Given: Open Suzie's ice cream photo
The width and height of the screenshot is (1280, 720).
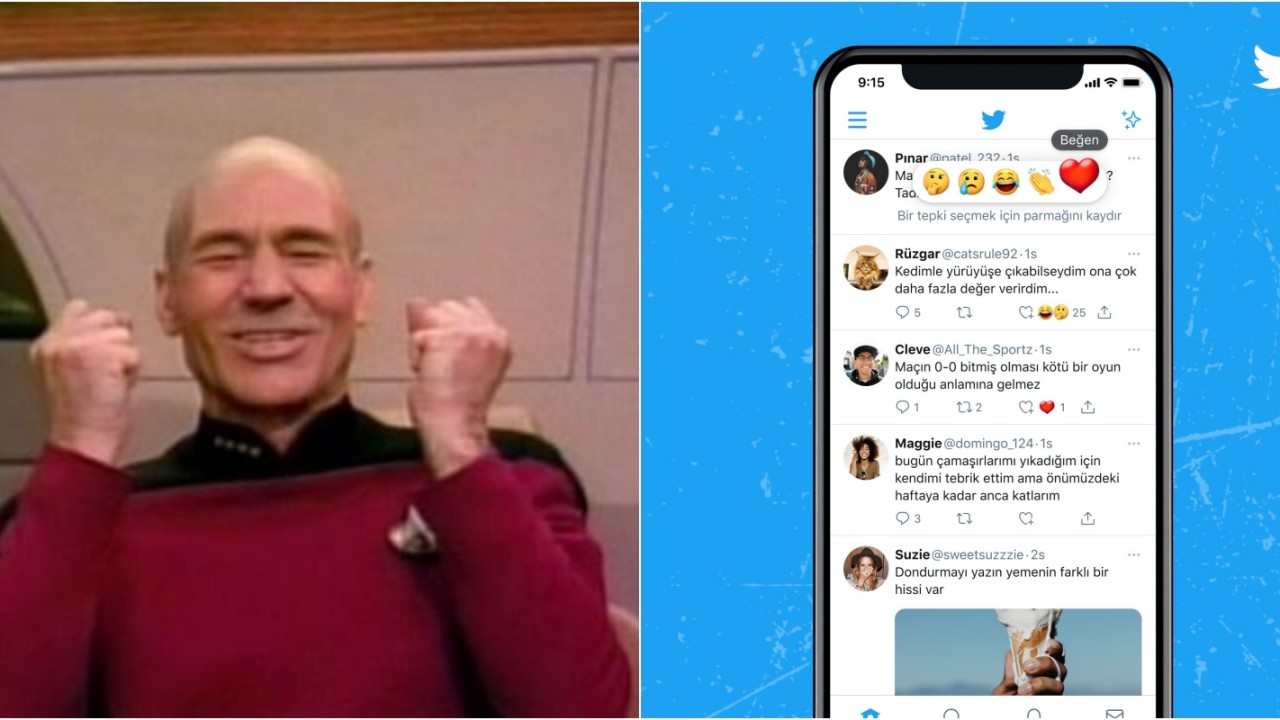Looking at the screenshot, I should point(1018,652).
